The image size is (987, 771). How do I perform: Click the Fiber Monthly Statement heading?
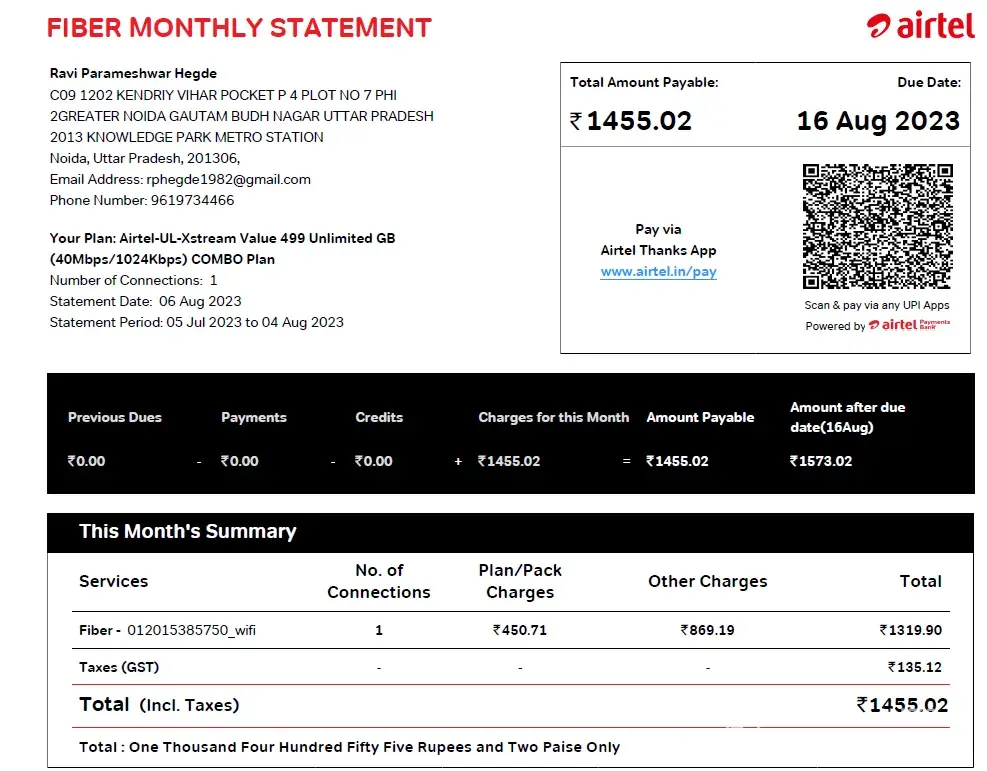239,27
